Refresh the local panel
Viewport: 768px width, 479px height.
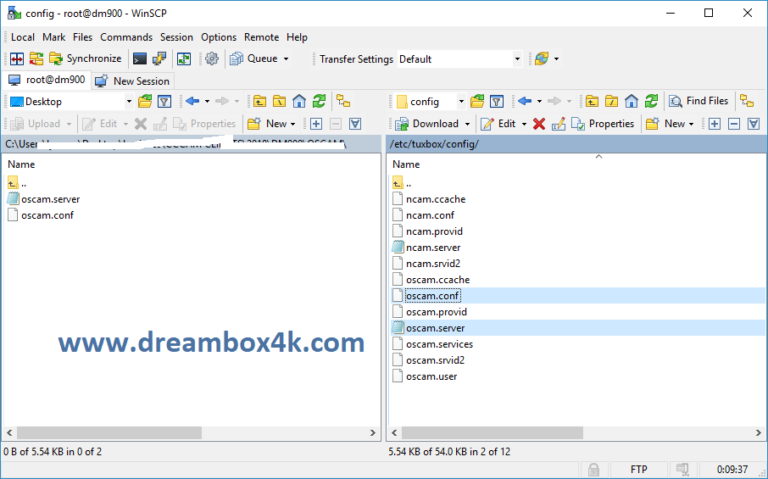click(319, 101)
